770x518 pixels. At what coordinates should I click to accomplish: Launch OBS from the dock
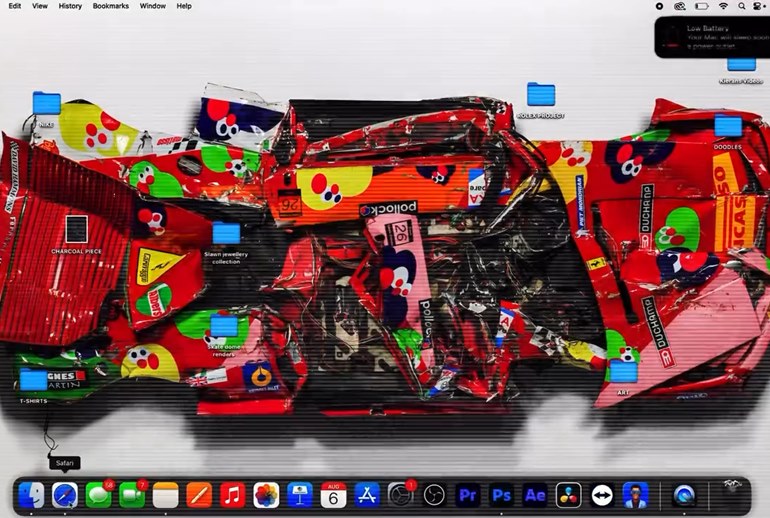tap(434, 495)
